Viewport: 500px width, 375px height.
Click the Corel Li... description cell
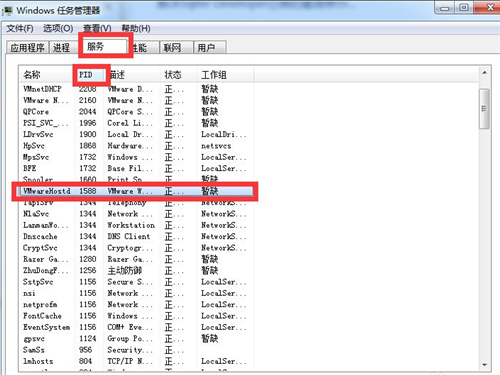tap(130, 123)
